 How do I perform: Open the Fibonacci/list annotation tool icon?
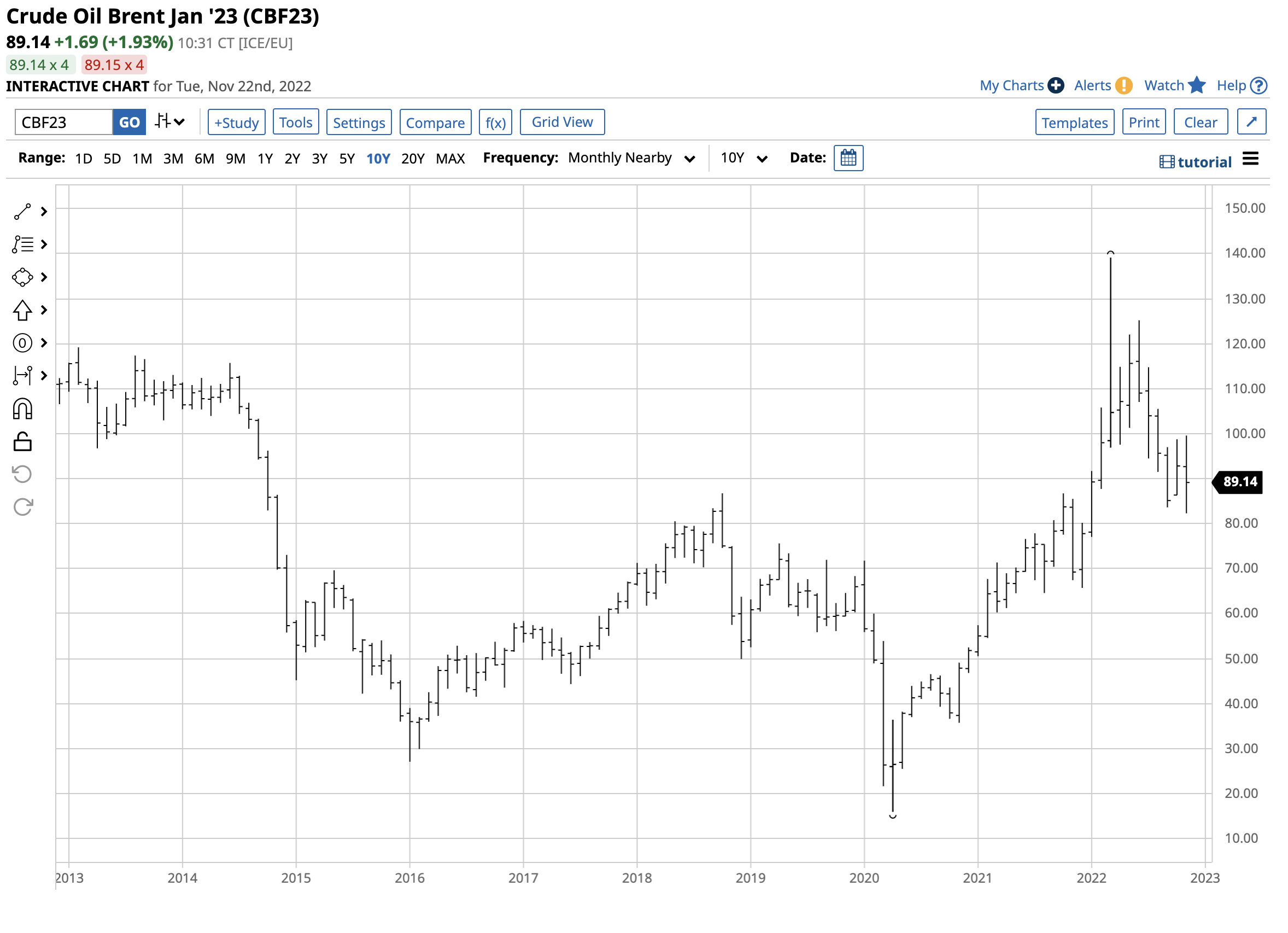pyautogui.click(x=22, y=245)
